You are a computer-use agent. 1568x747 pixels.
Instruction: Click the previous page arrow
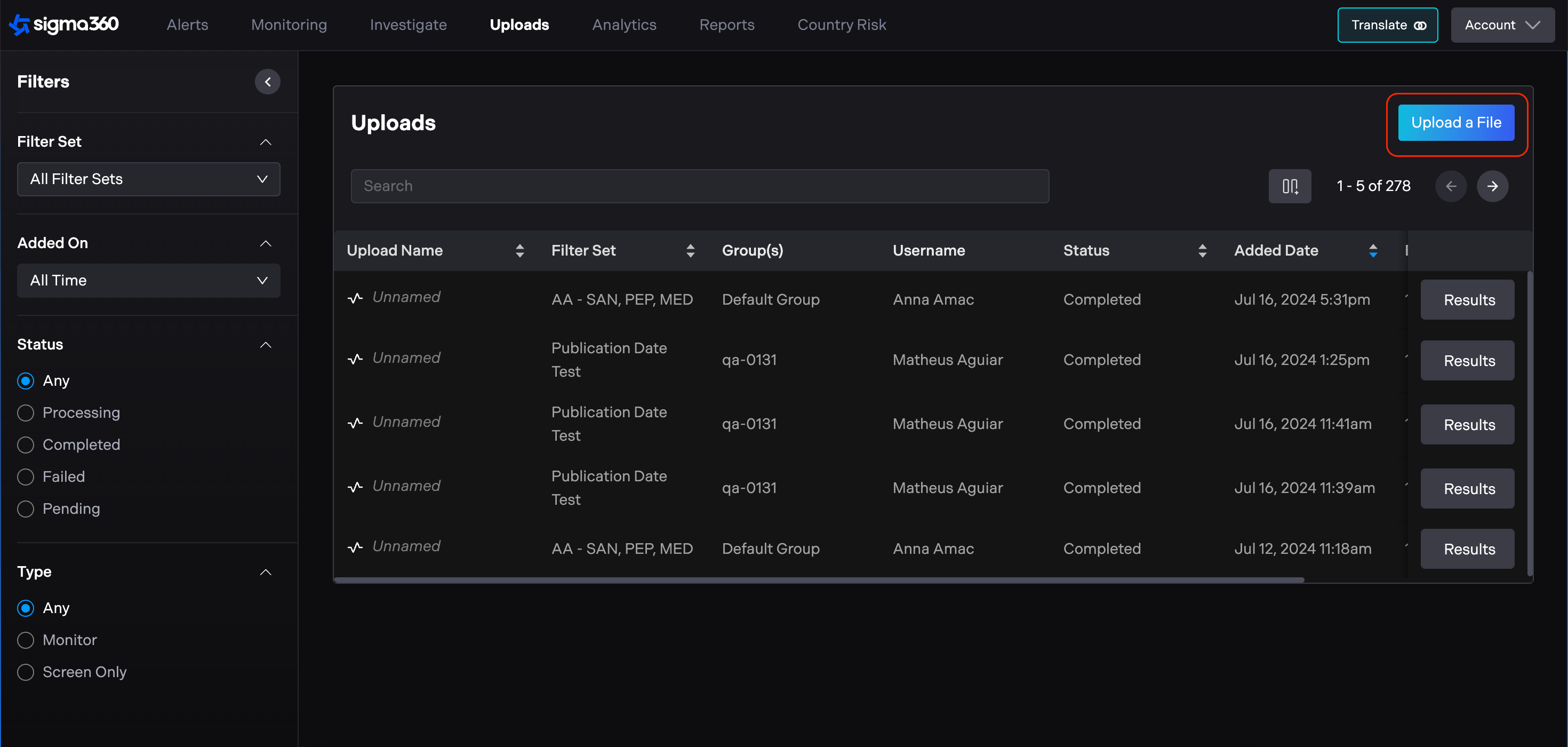pyautogui.click(x=1451, y=186)
